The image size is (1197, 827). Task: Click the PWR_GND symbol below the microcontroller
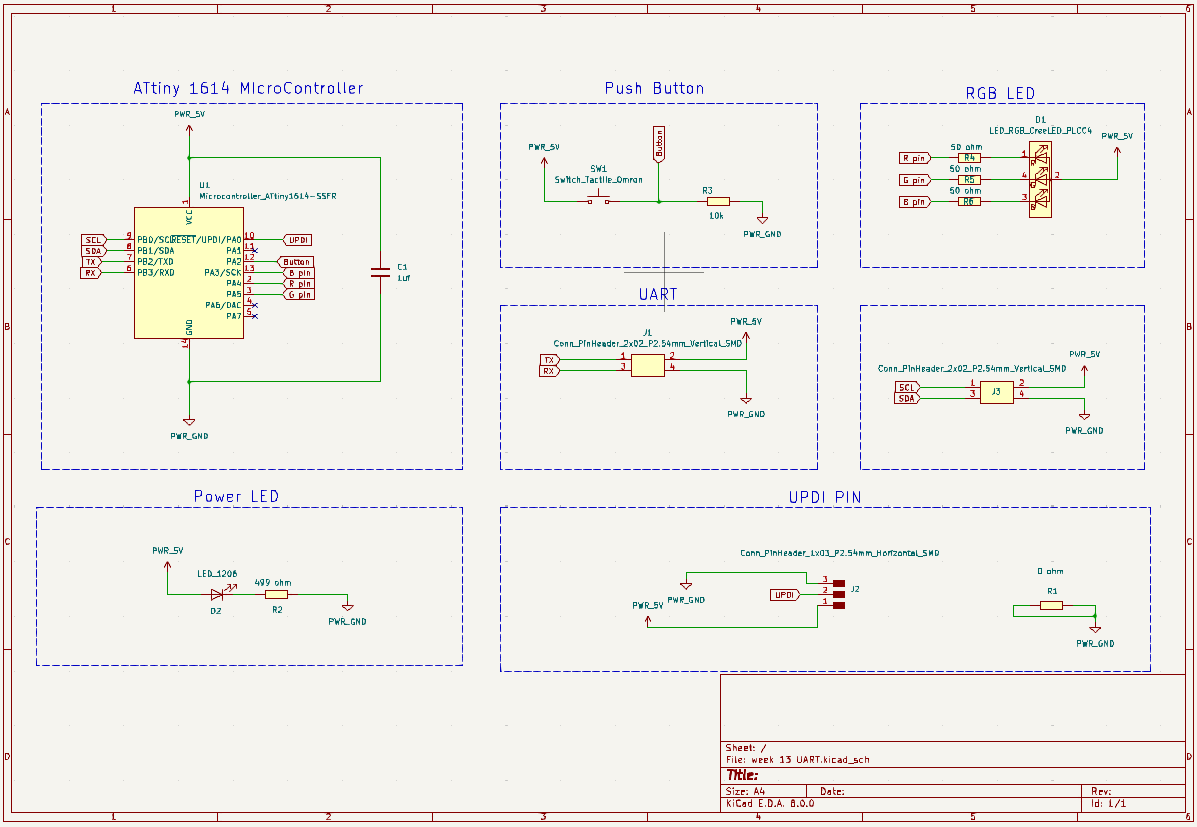[x=189, y=423]
